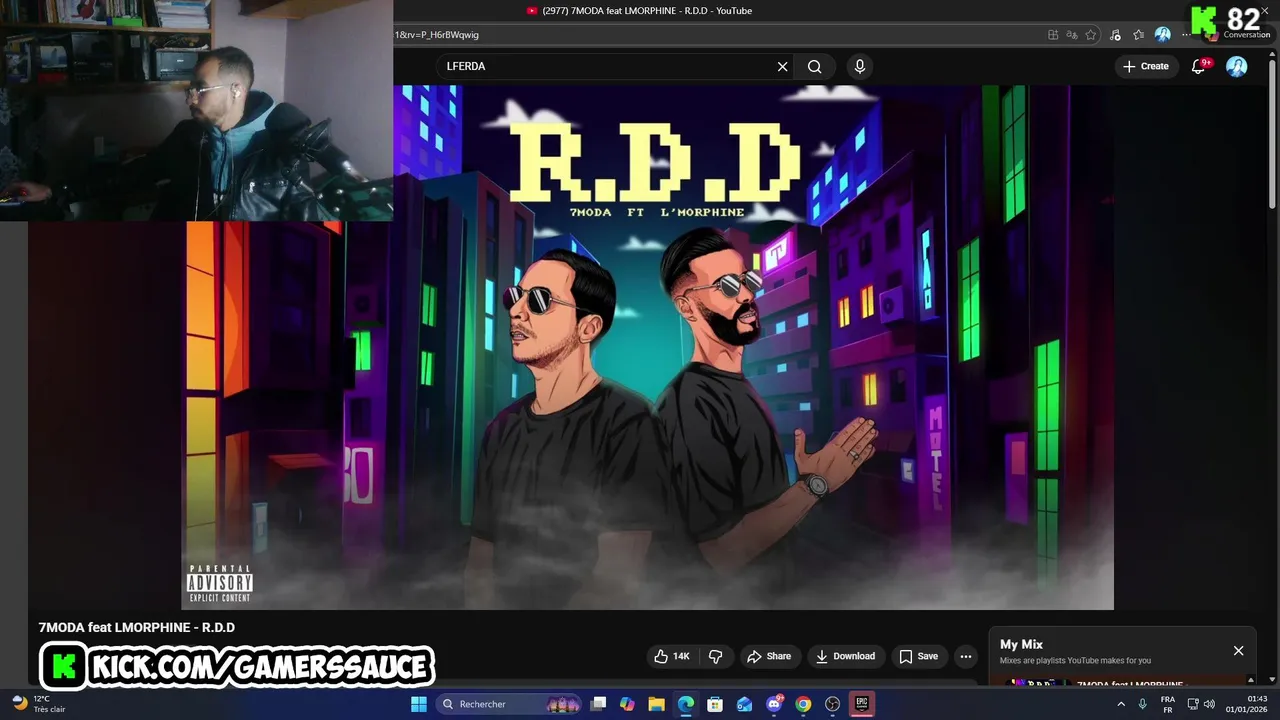The width and height of the screenshot is (1280, 720).
Task: Open the browser settings and more ellipsis
Action: (1186, 34)
